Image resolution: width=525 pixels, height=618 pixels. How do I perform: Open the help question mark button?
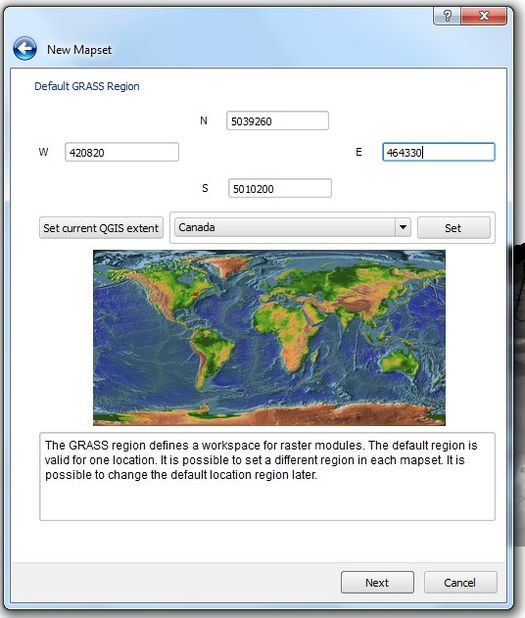click(447, 16)
